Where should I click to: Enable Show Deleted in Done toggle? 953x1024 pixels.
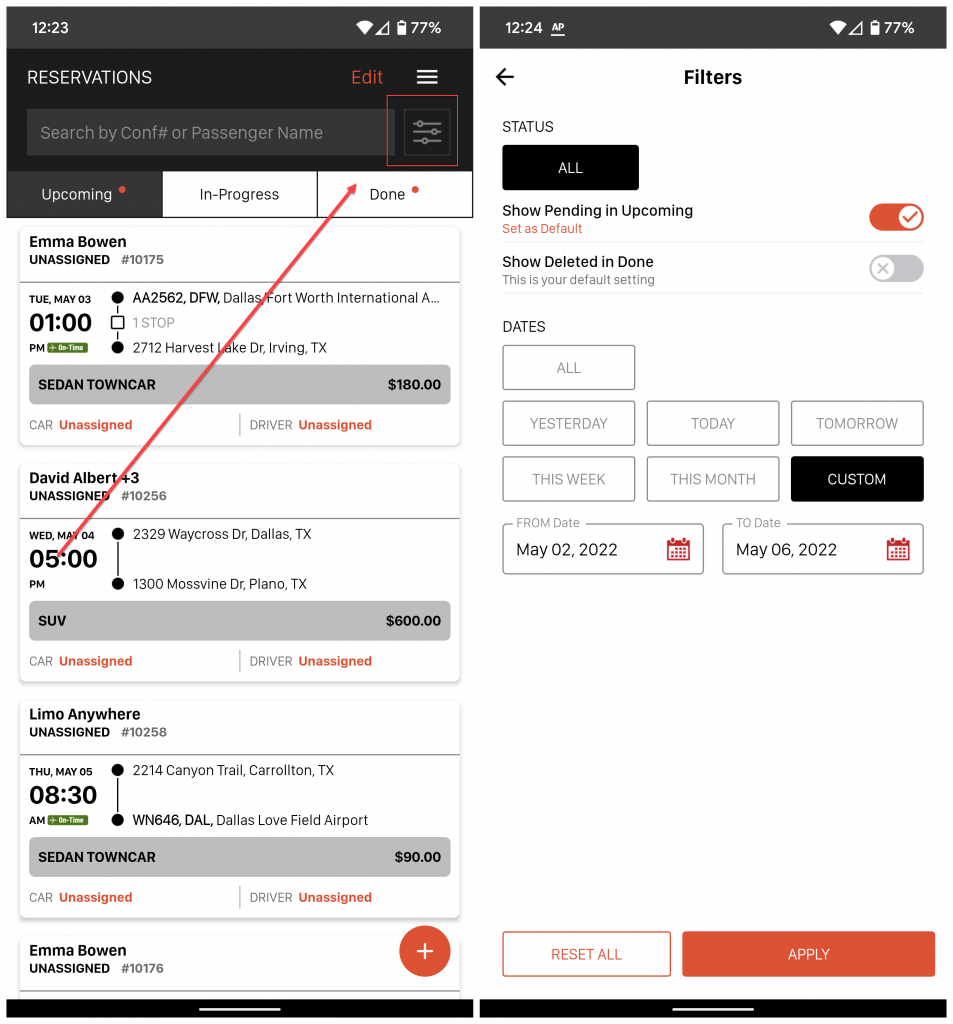coord(896,268)
